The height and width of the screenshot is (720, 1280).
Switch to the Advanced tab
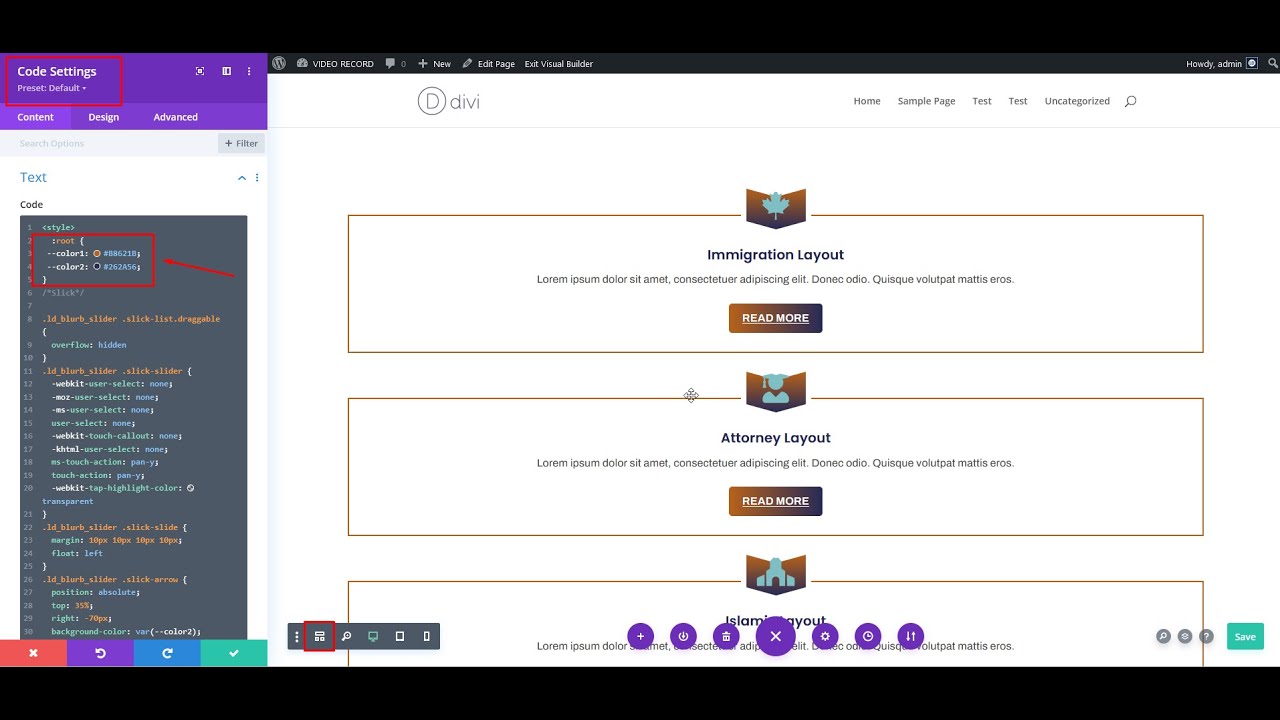176,117
